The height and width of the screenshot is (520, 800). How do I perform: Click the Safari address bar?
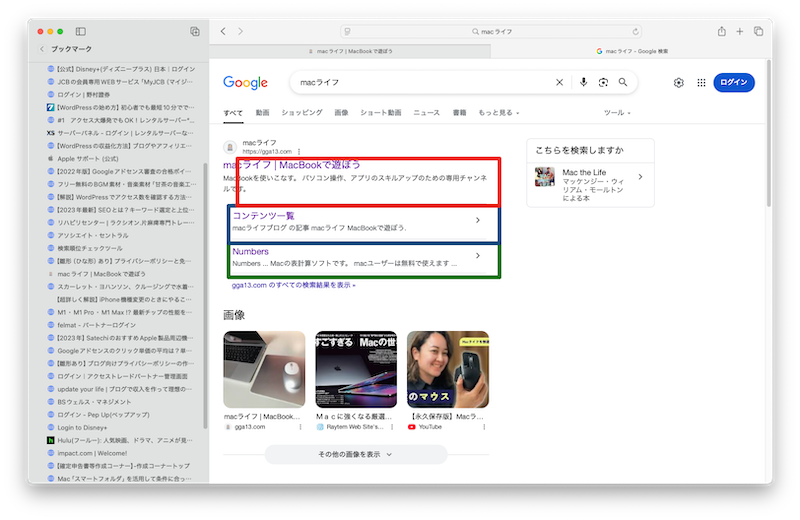pyautogui.click(x=491, y=32)
